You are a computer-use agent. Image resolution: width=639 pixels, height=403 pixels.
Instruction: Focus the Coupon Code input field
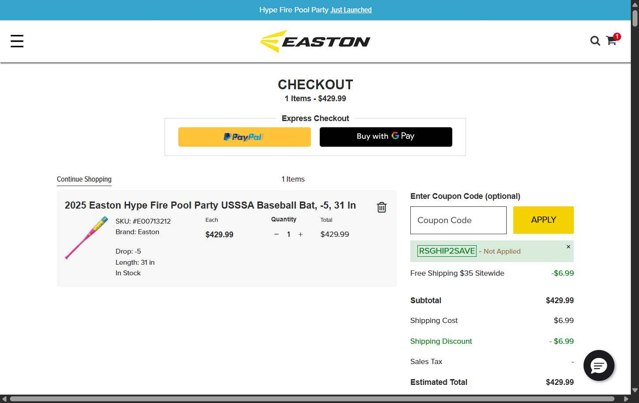(458, 220)
